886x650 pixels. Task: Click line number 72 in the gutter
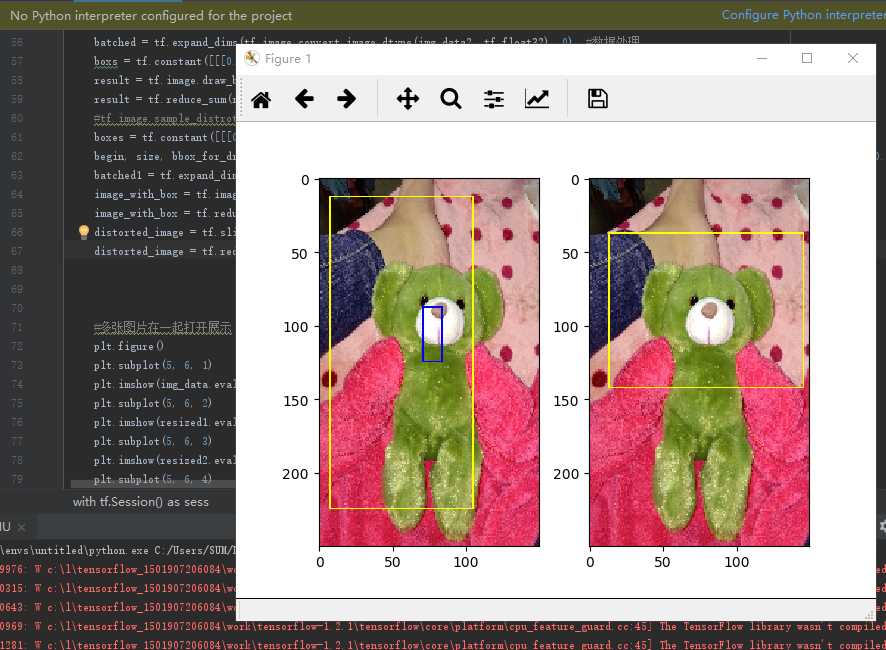(17, 346)
